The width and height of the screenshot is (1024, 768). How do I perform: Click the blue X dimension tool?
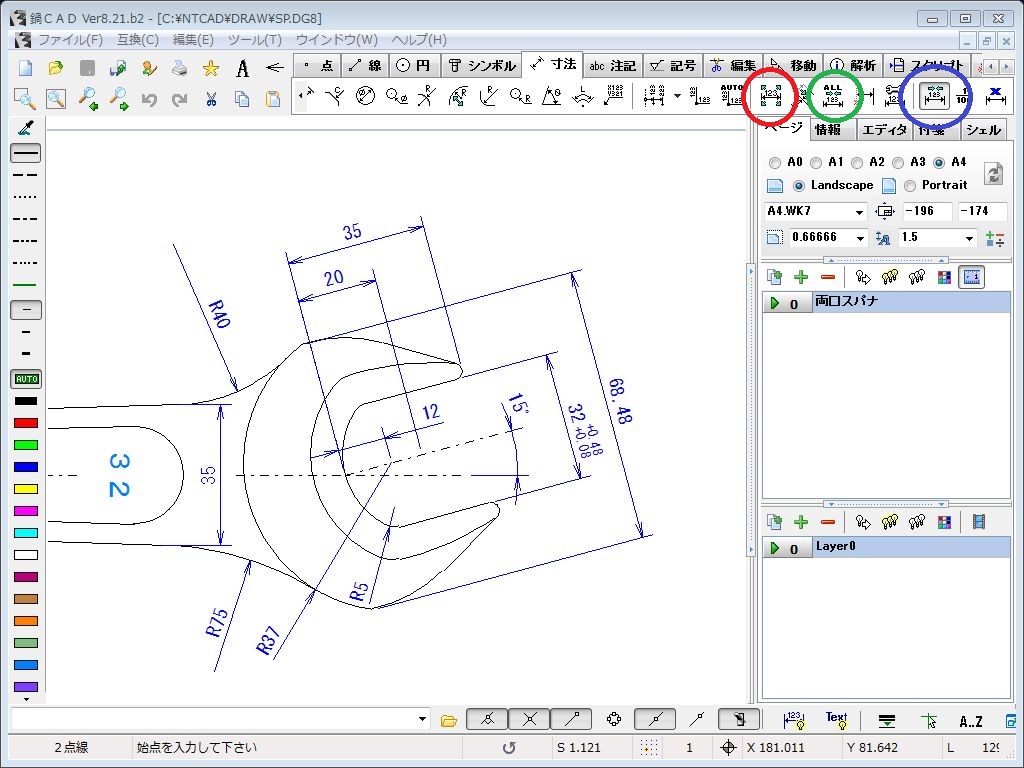tap(995, 95)
